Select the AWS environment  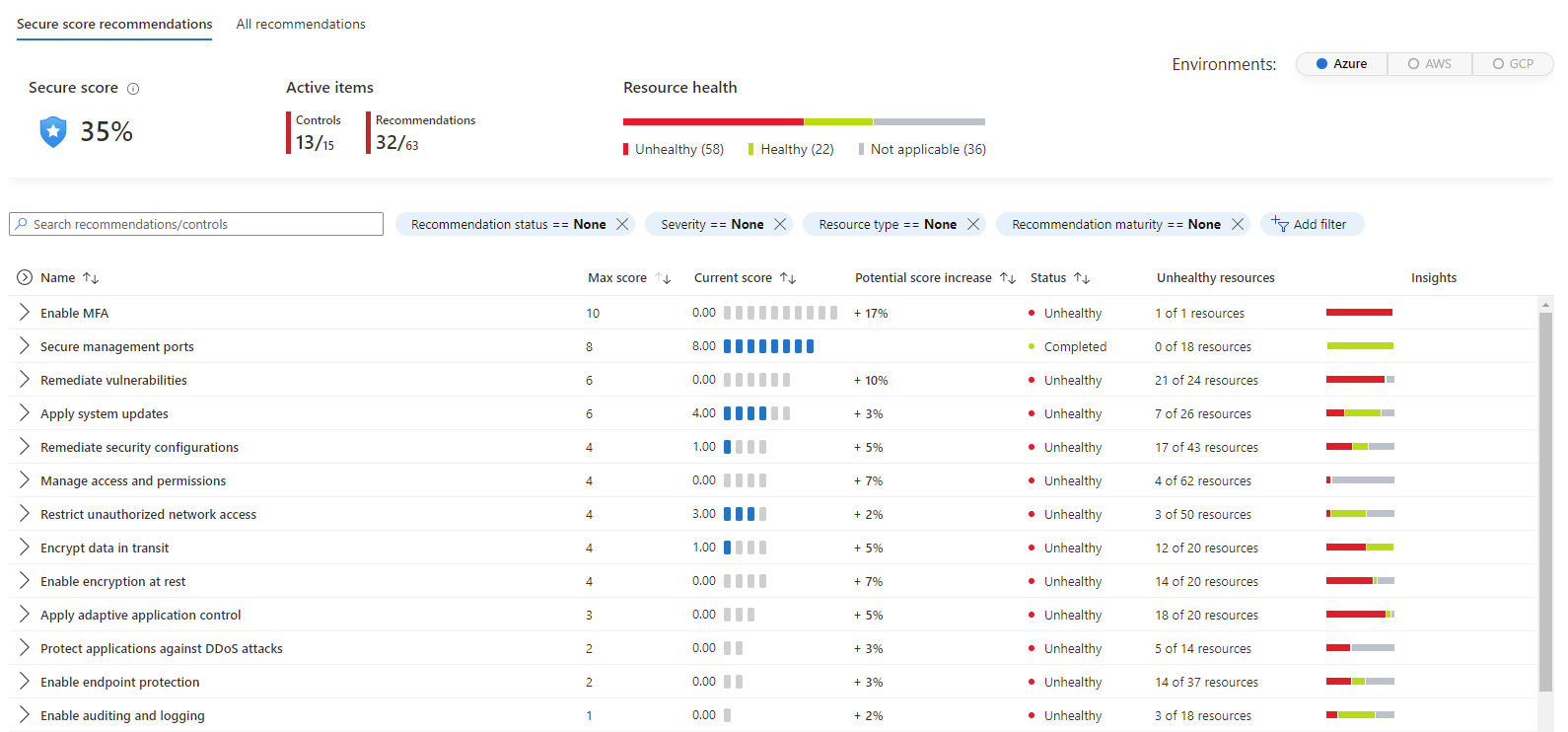pos(1429,63)
